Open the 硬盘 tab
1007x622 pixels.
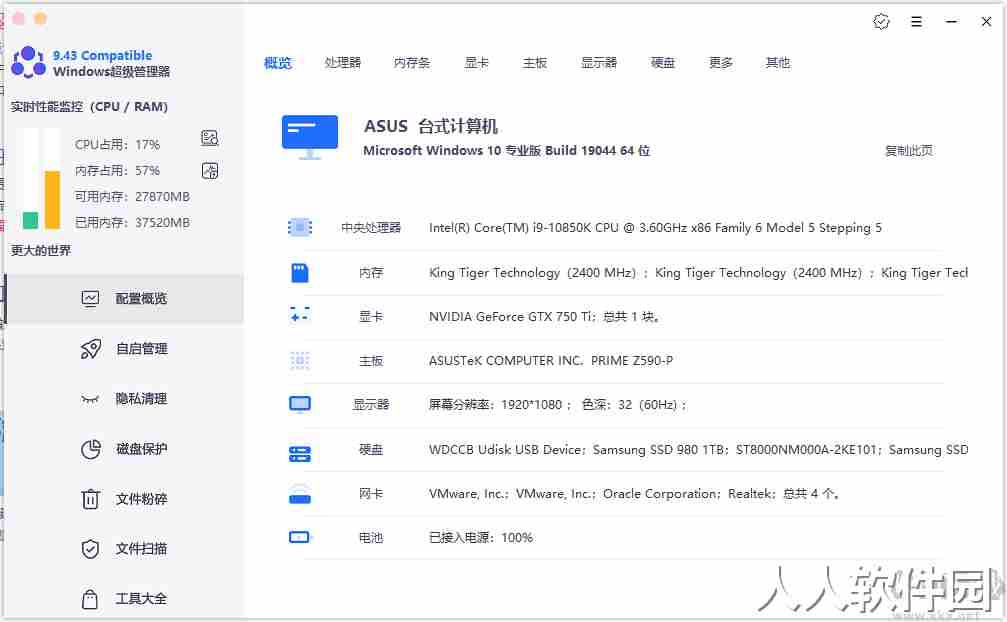(663, 63)
